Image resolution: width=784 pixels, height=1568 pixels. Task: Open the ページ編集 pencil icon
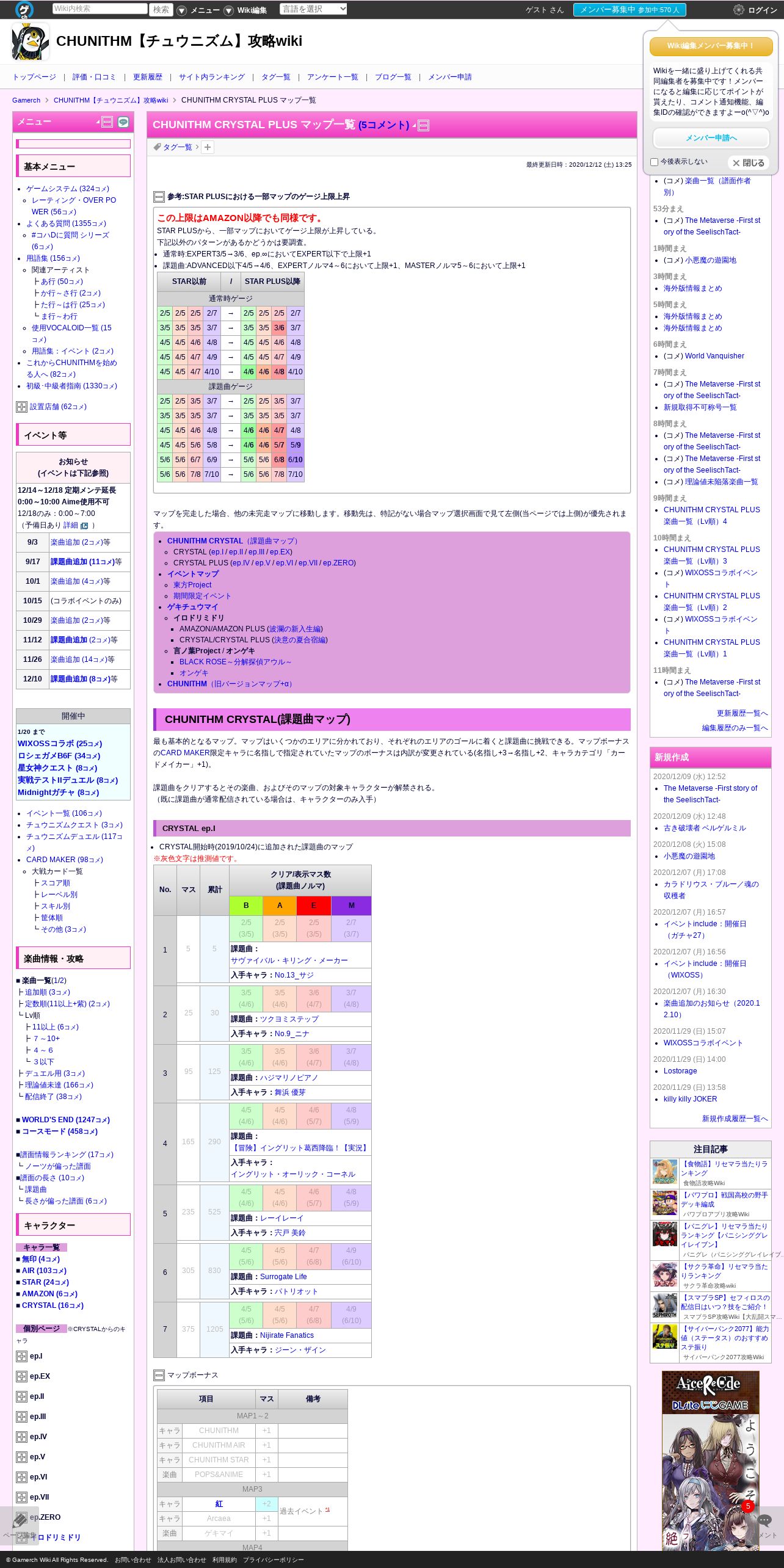pos(20,1520)
